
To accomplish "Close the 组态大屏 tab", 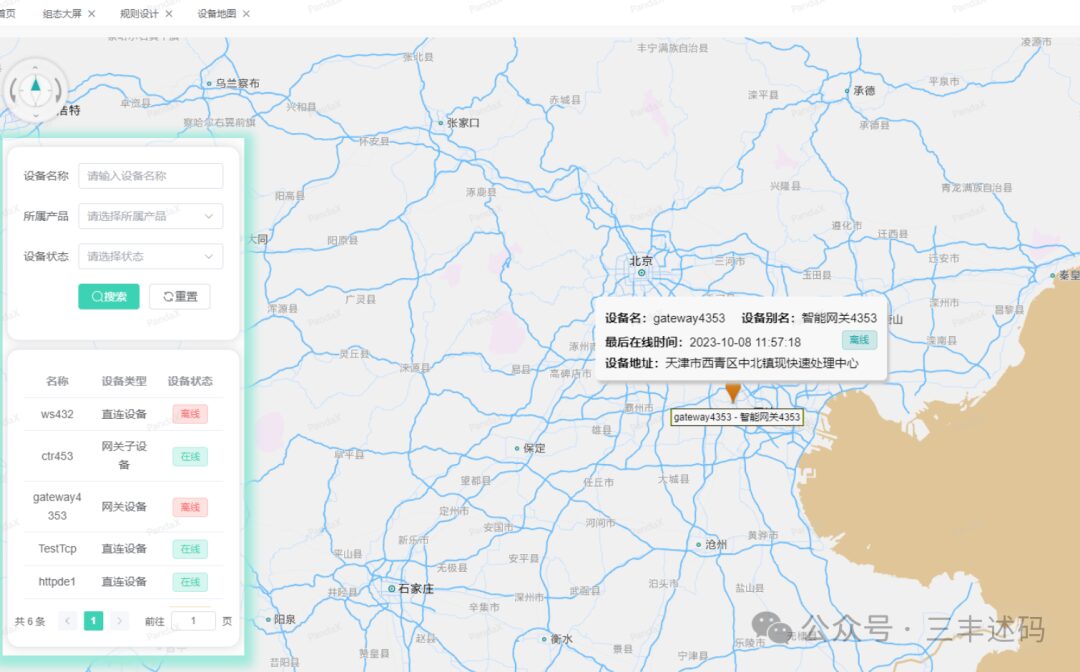I will pyautogui.click(x=92, y=14).
